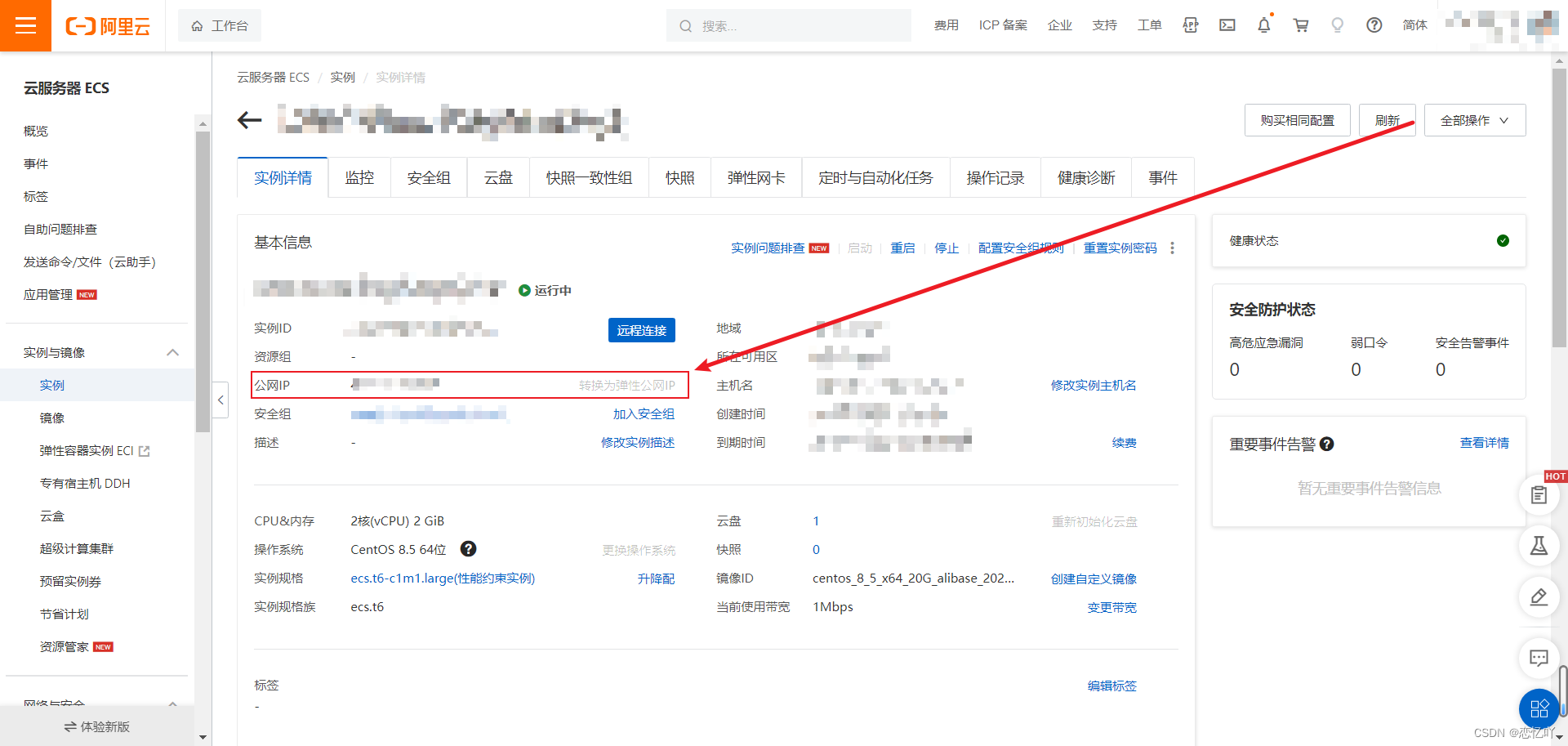
Task: Focus the top search field
Action: point(789,25)
